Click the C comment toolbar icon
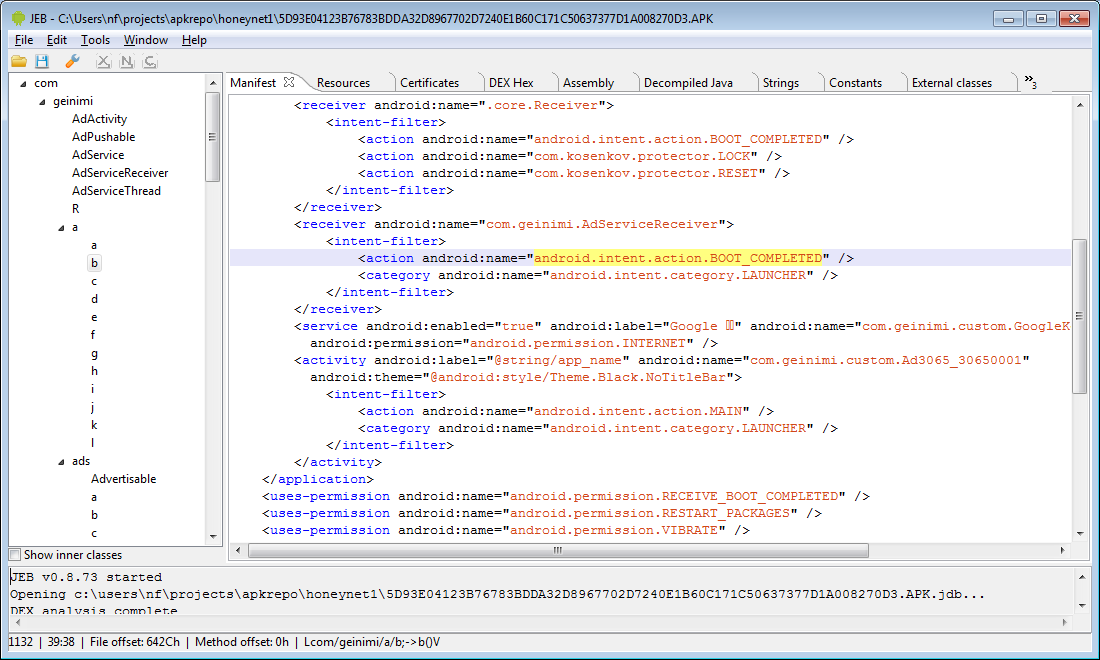The width and height of the screenshot is (1100, 660). coord(150,62)
